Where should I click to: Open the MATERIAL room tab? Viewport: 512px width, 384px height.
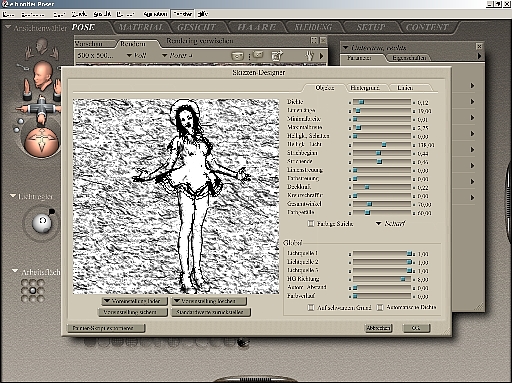[x=141, y=27]
